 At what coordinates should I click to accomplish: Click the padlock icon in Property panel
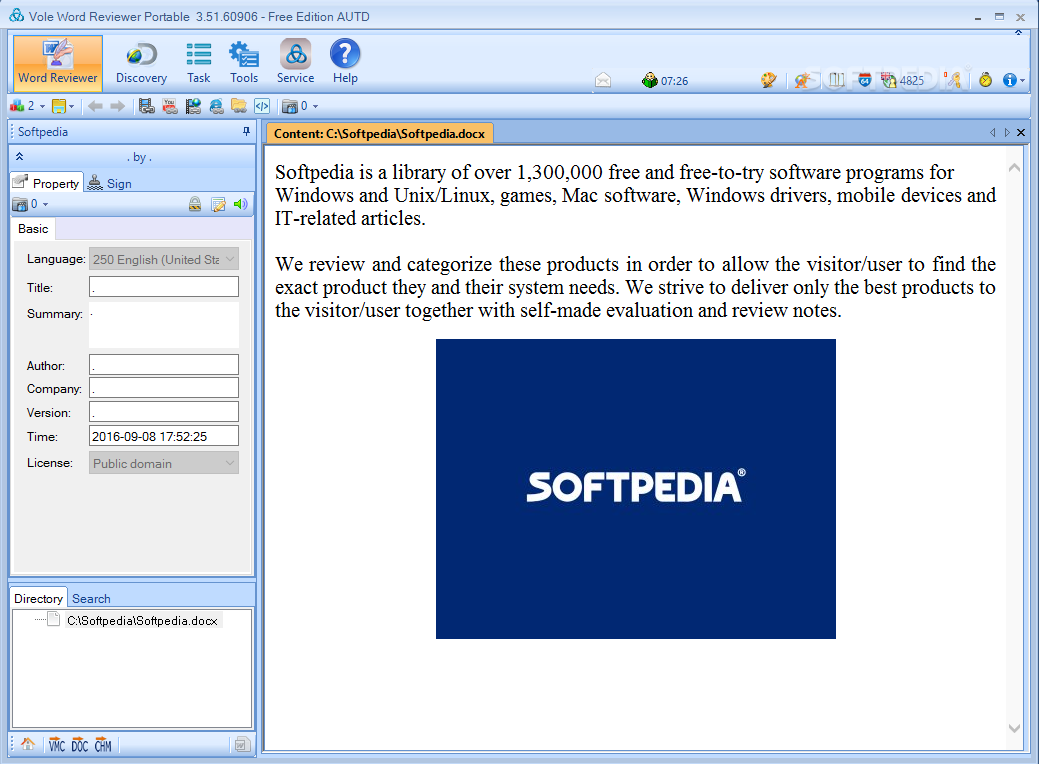tap(195, 204)
